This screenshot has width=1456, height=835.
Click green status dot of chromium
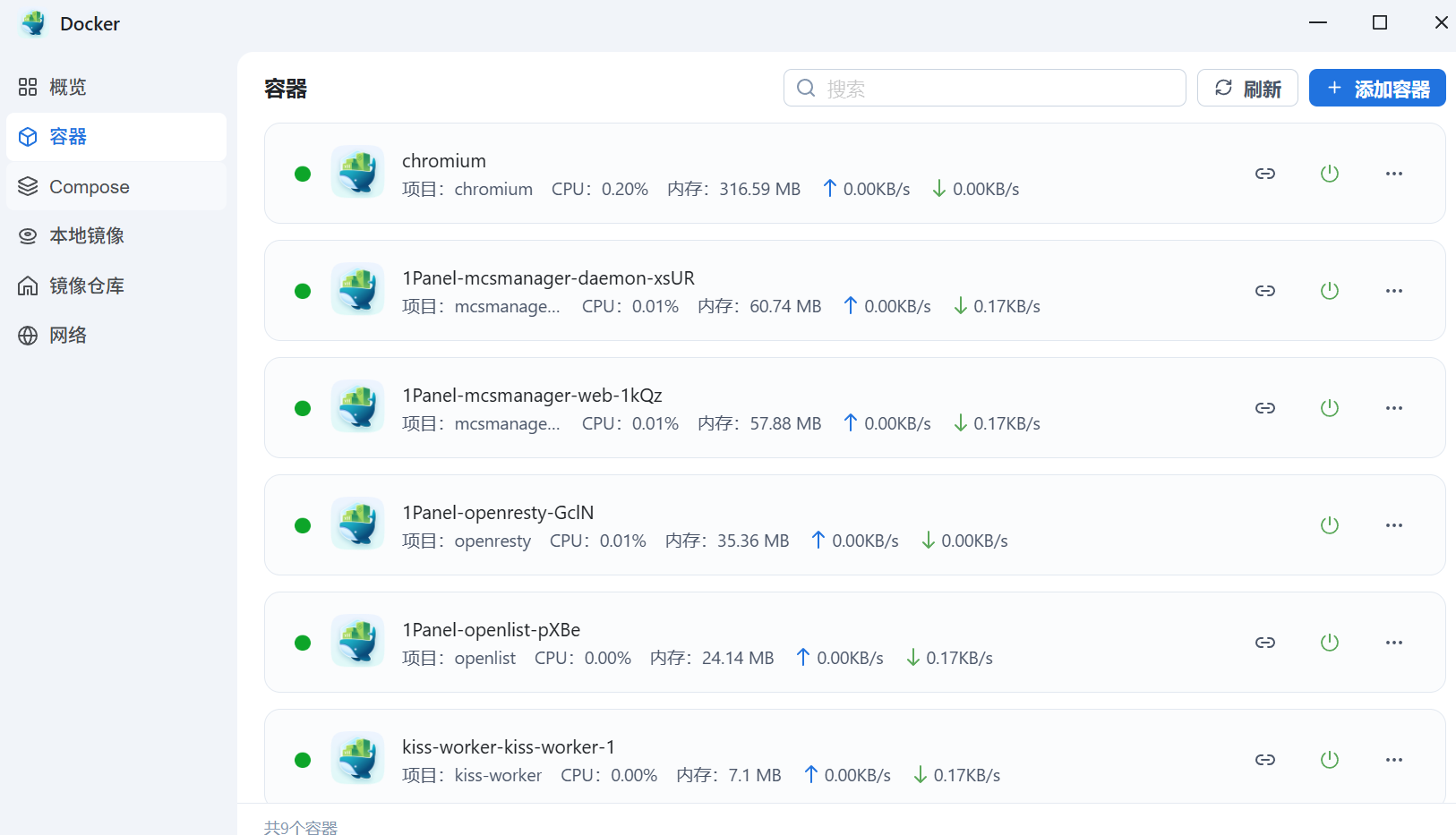(303, 174)
